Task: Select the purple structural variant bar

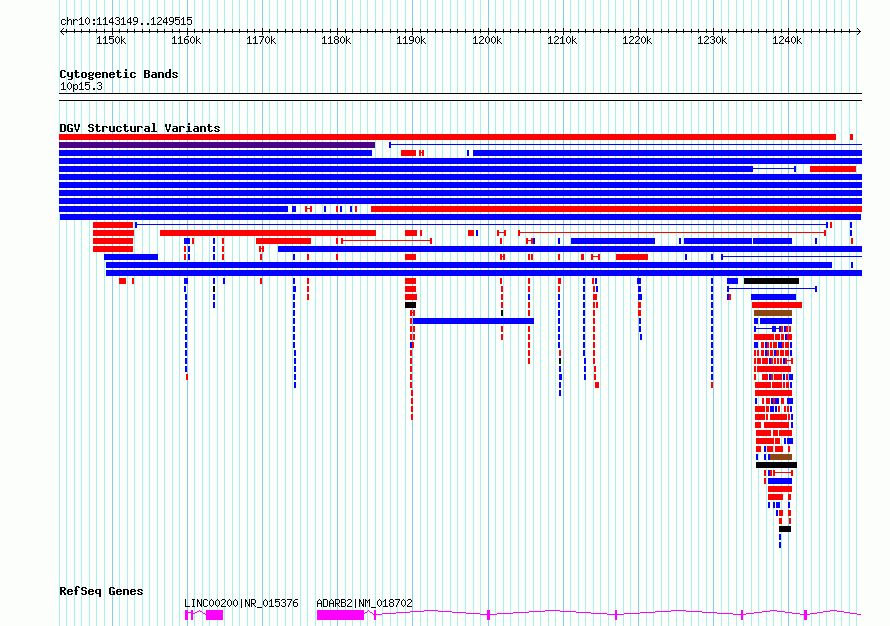Action: pyautogui.click(x=217, y=145)
